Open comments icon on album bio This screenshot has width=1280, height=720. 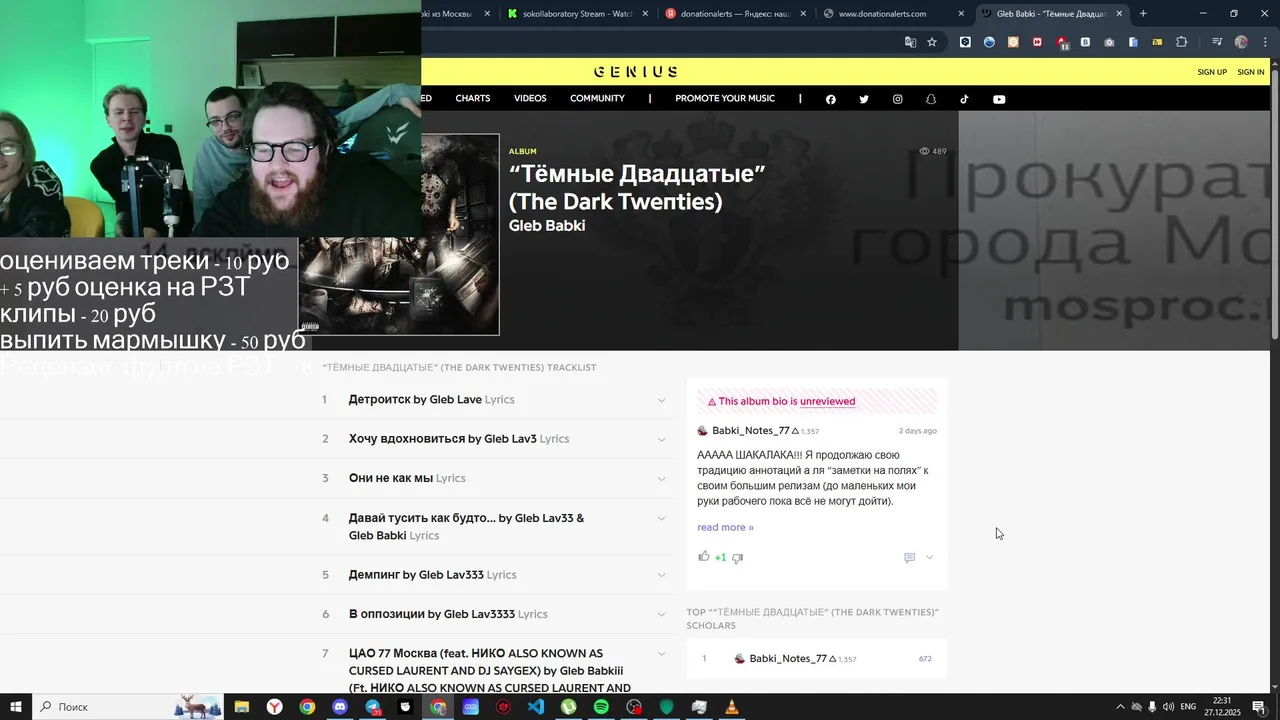[x=909, y=558]
